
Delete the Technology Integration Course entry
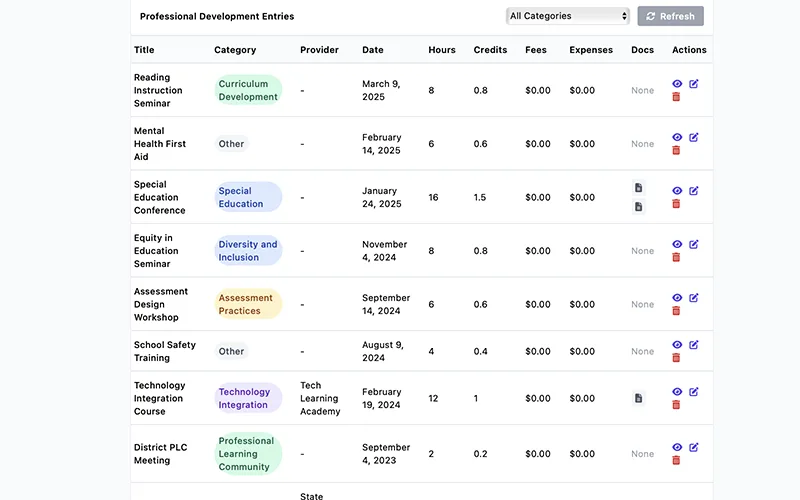(676, 405)
